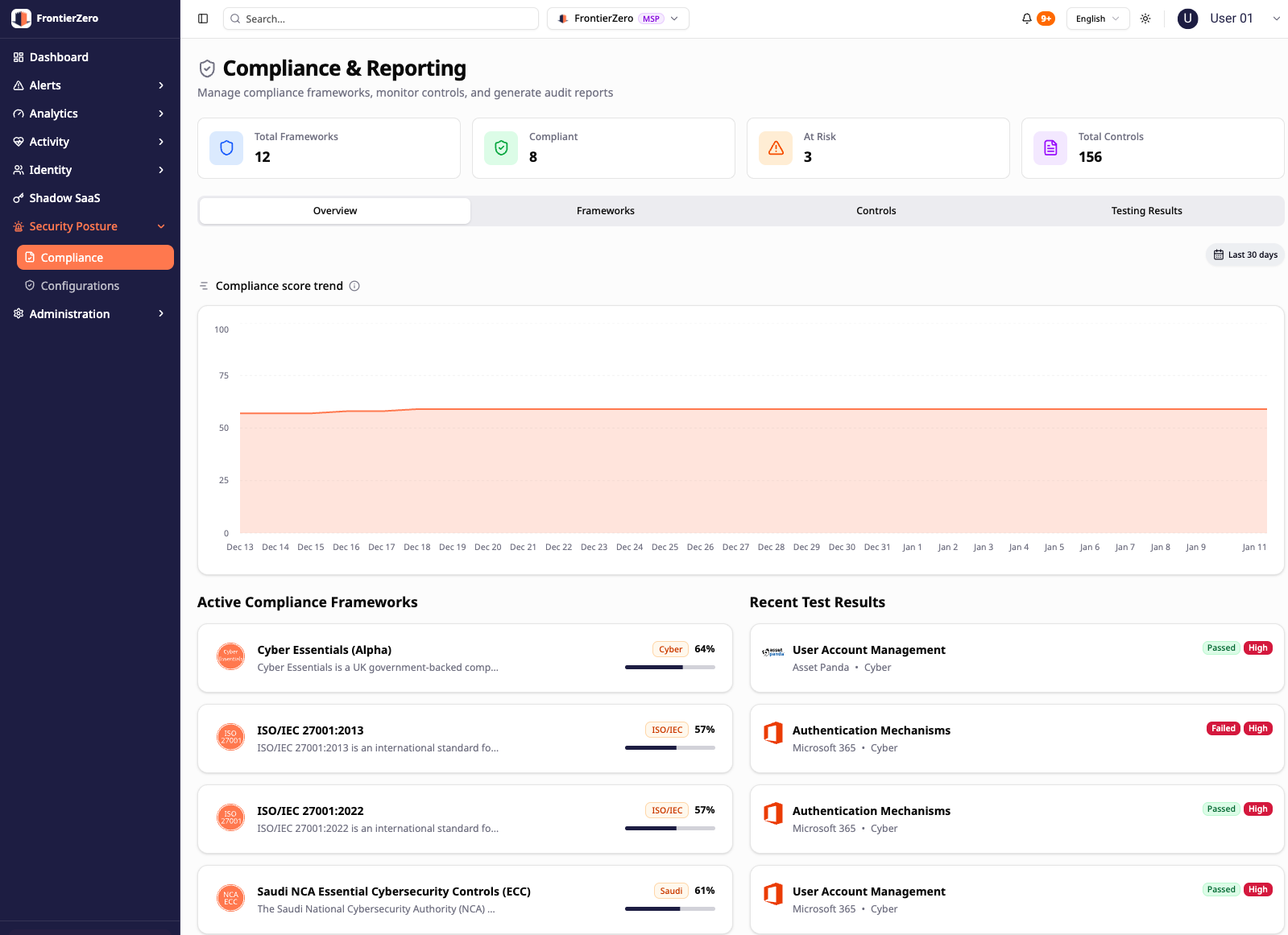Toggle the light/dark theme sun icon
Viewport: 1288px width, 935px height.
(1145, 19)
